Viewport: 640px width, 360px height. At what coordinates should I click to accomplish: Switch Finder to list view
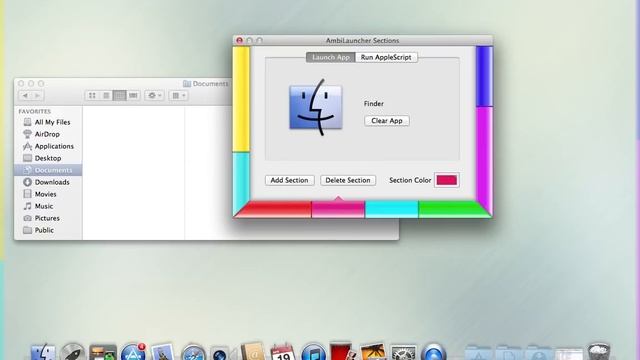(x=106, y=96)
